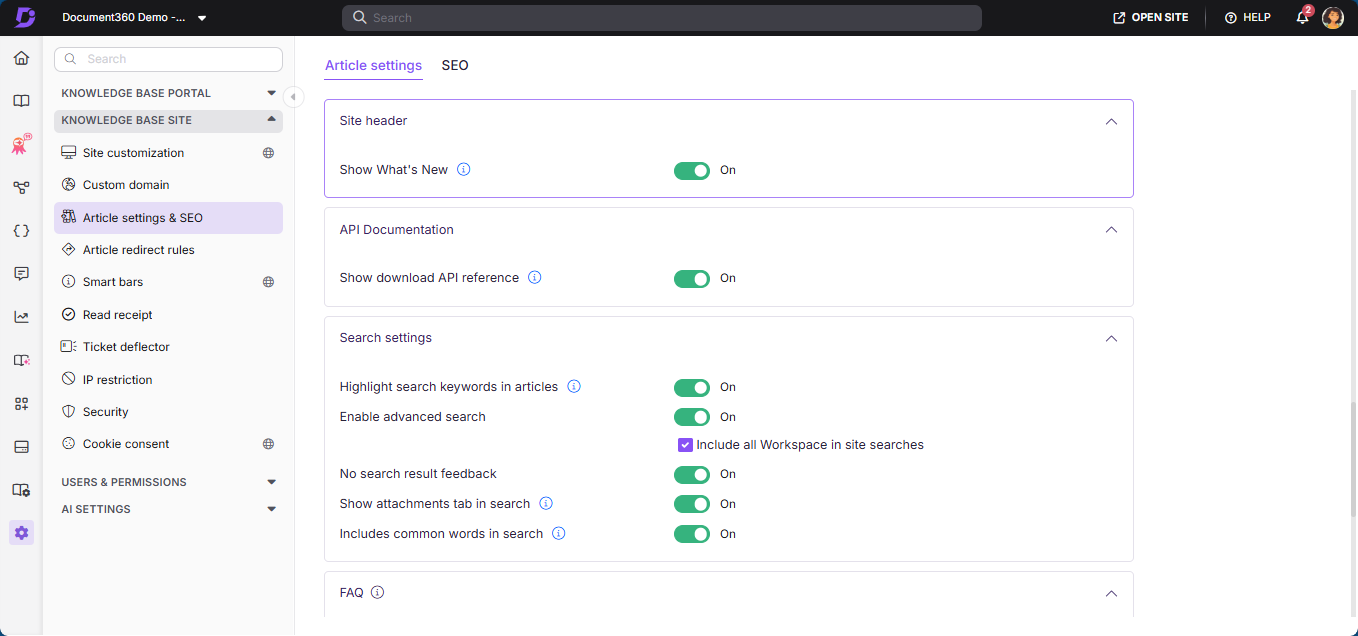The width and height of the screenshot is (1358, 636).
Task: Open IP restriction menu item
Action: click(x=168, y=380)
